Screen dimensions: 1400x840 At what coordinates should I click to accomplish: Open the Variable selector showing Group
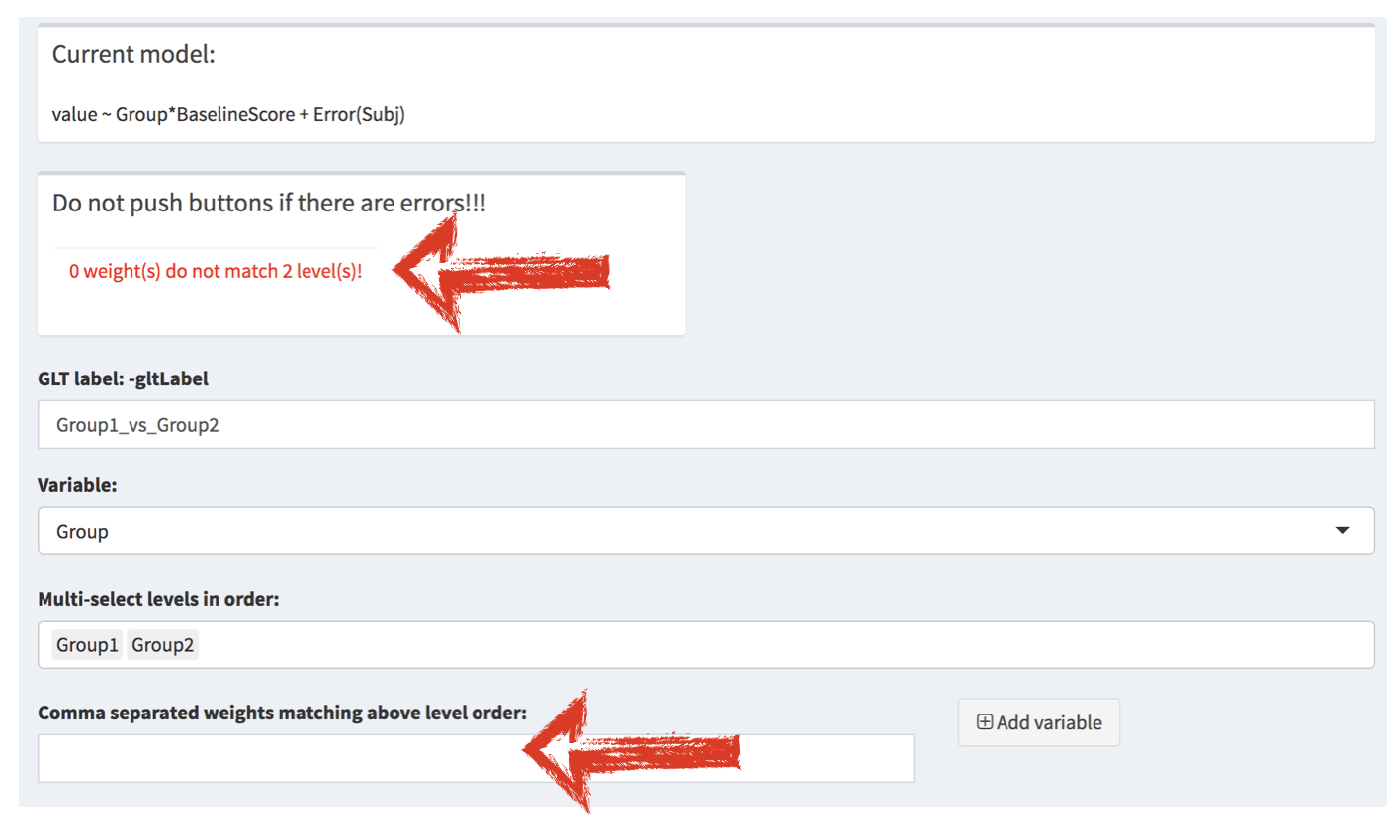point(692,531)
